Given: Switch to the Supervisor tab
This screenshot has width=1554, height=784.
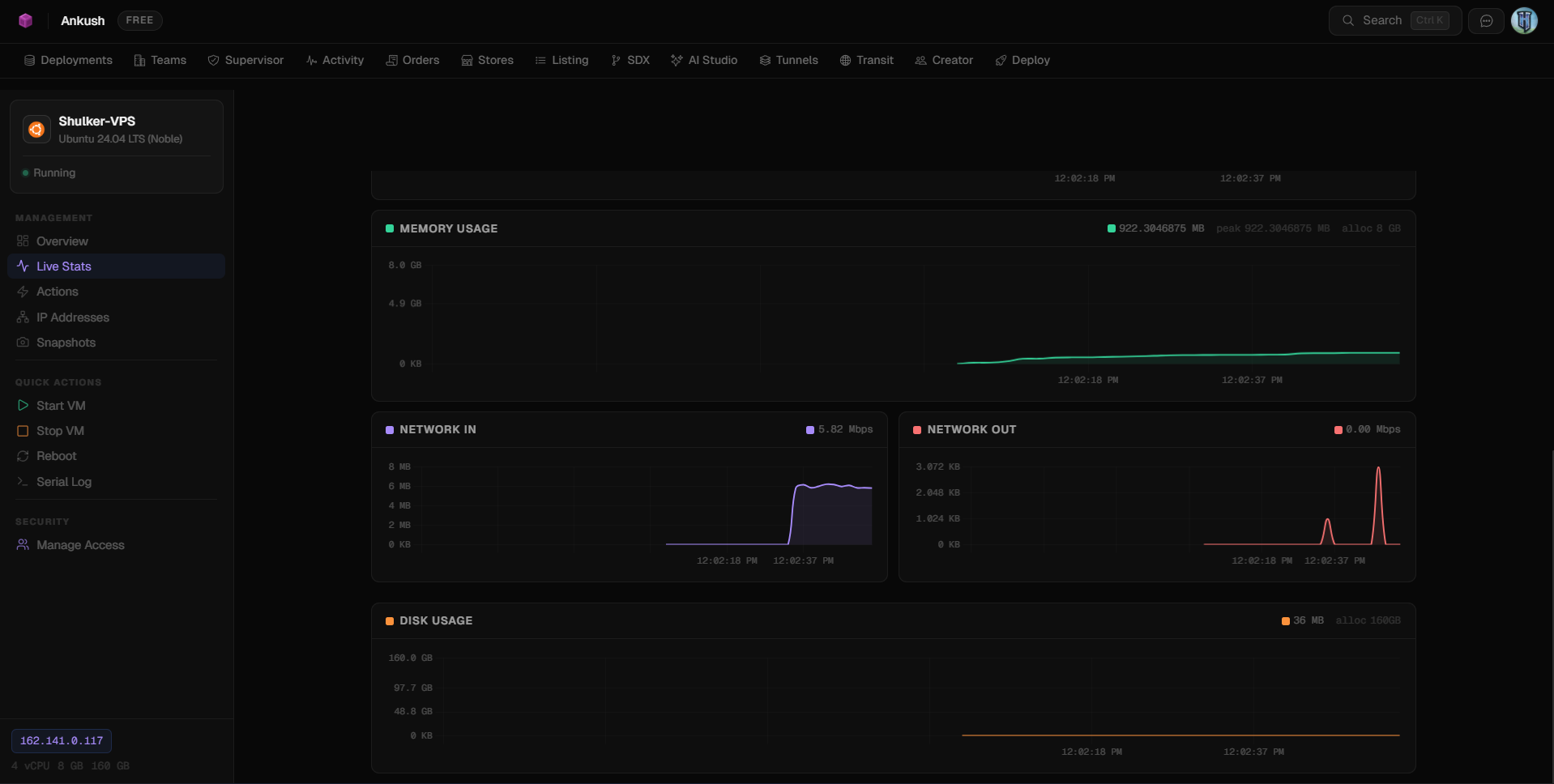Looking at the screenshot, I should (245, 61).
